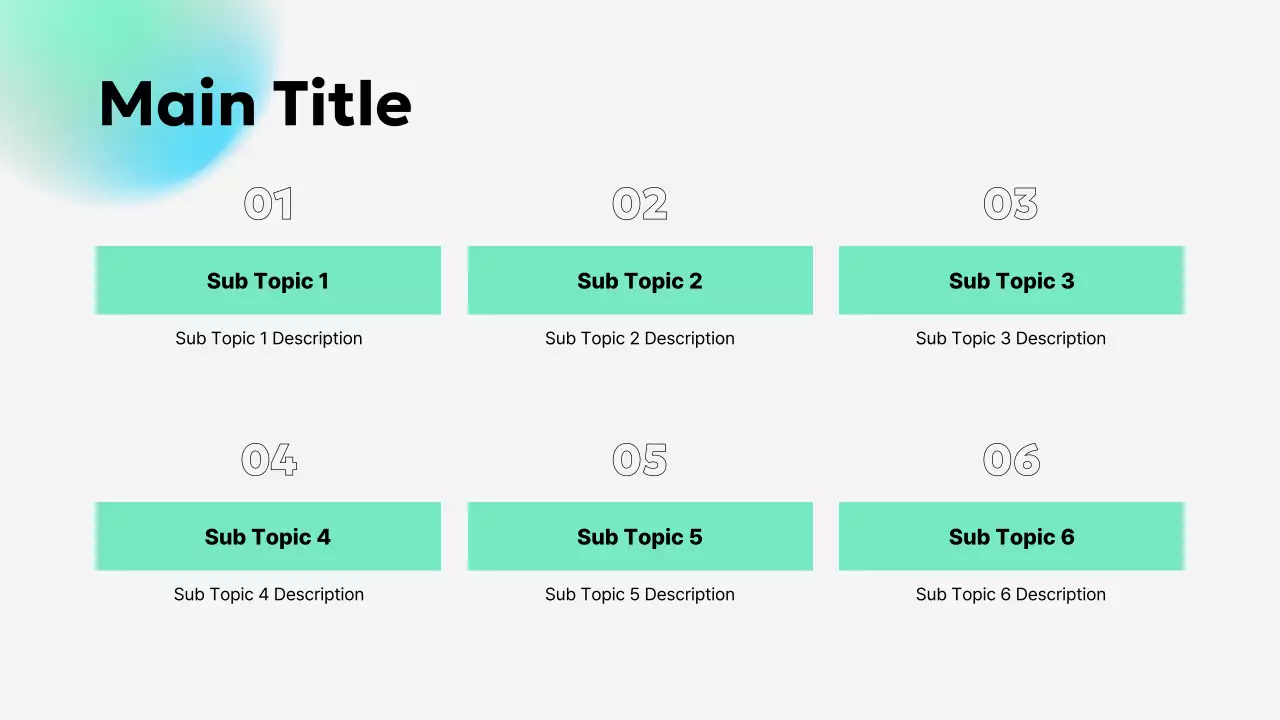This screenshot has width=1280, height=720.
Task: Click the Sub Topic 5 green box
Action: click(x=640, y=537)
